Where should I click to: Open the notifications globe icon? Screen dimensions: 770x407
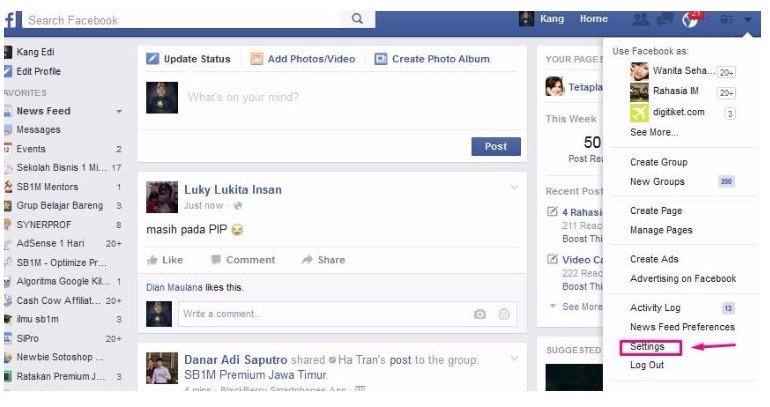690,20
